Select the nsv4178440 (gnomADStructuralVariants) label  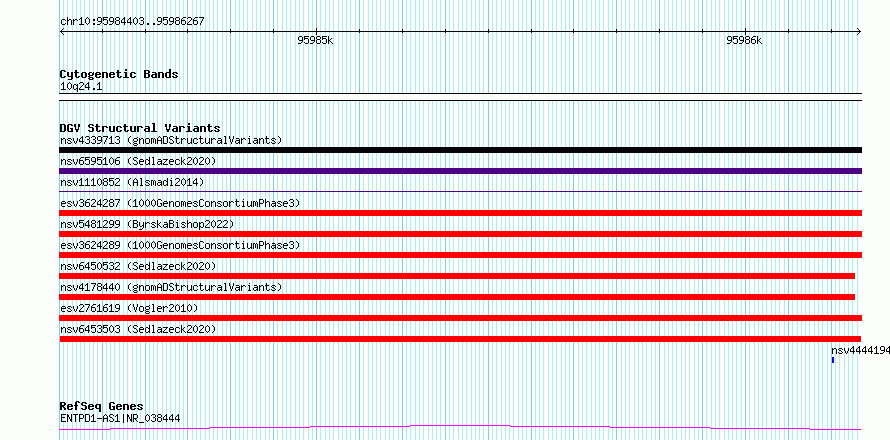[171, 287]
